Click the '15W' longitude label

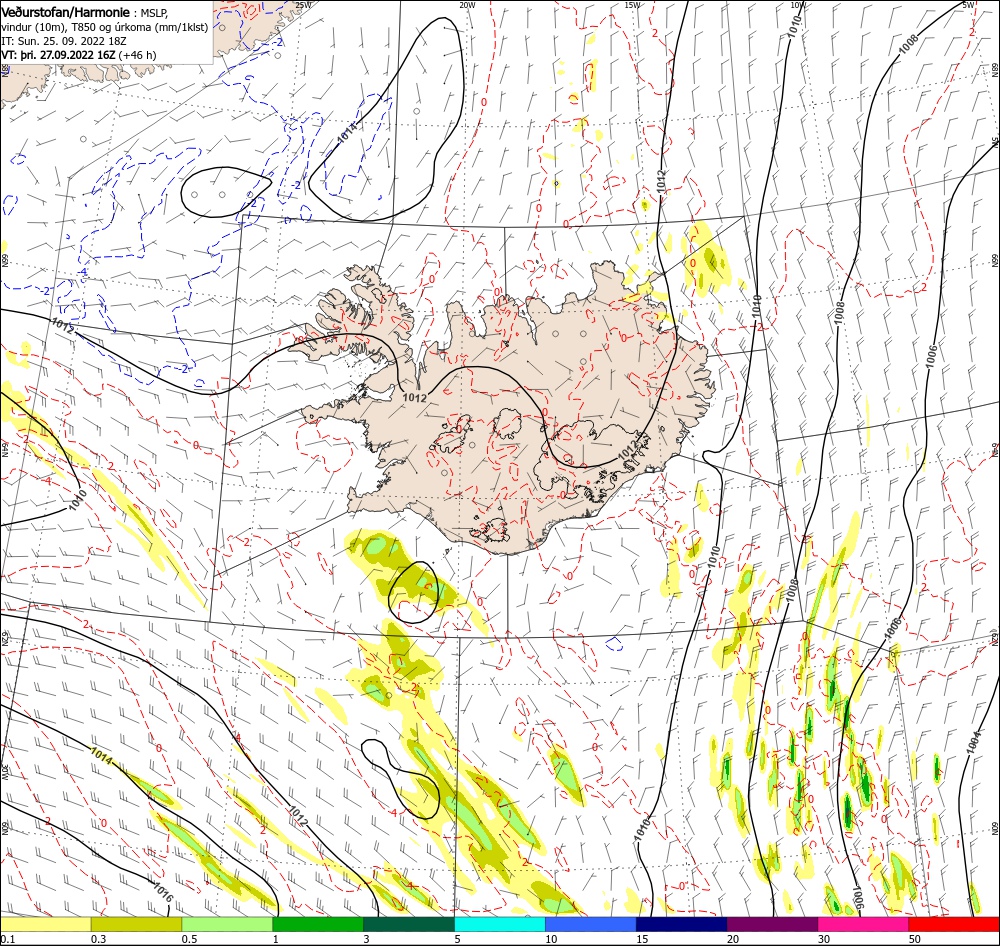tap(632, 5)
